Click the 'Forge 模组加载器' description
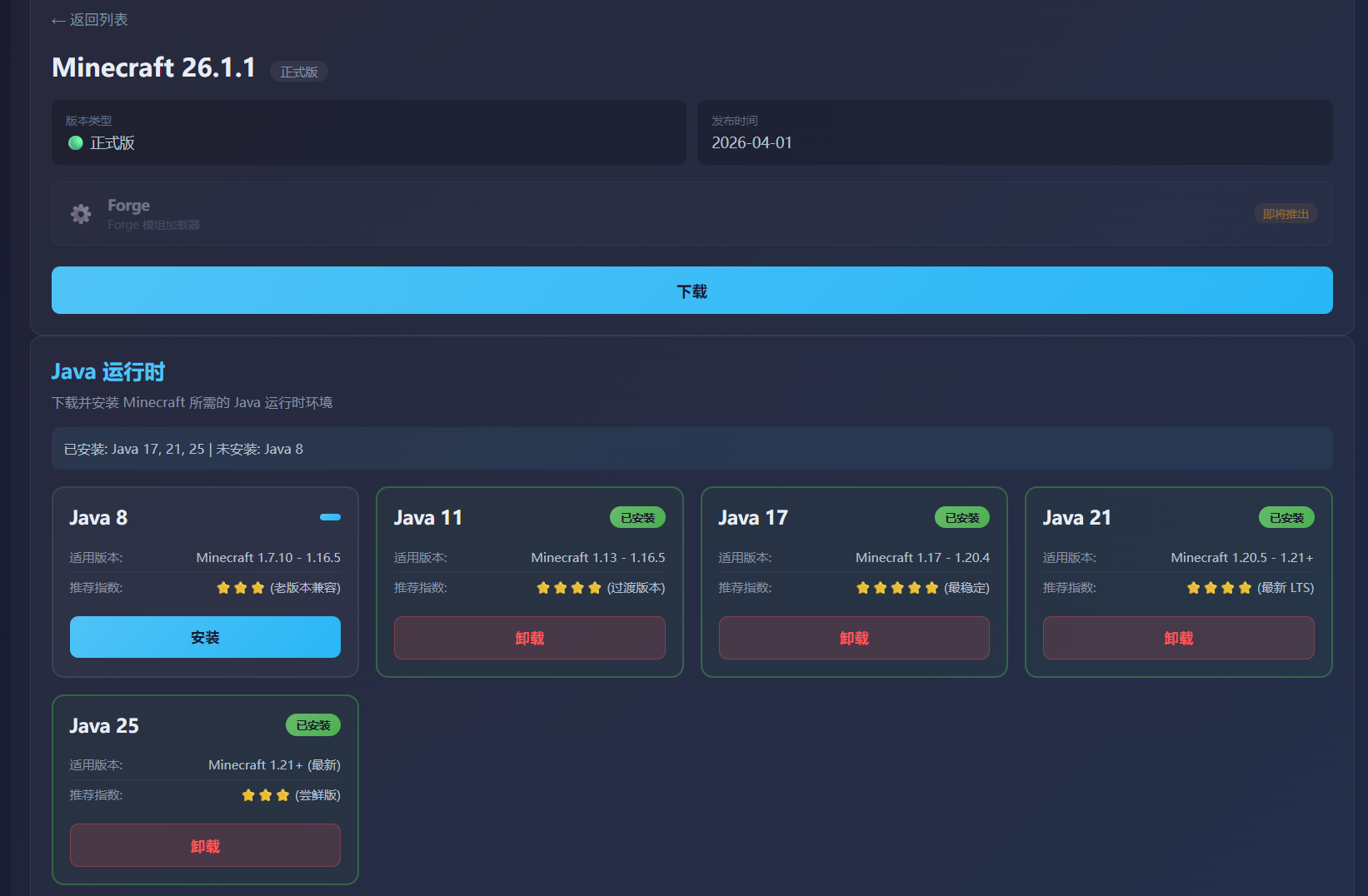1368x896 pixels. pos(153,225)
